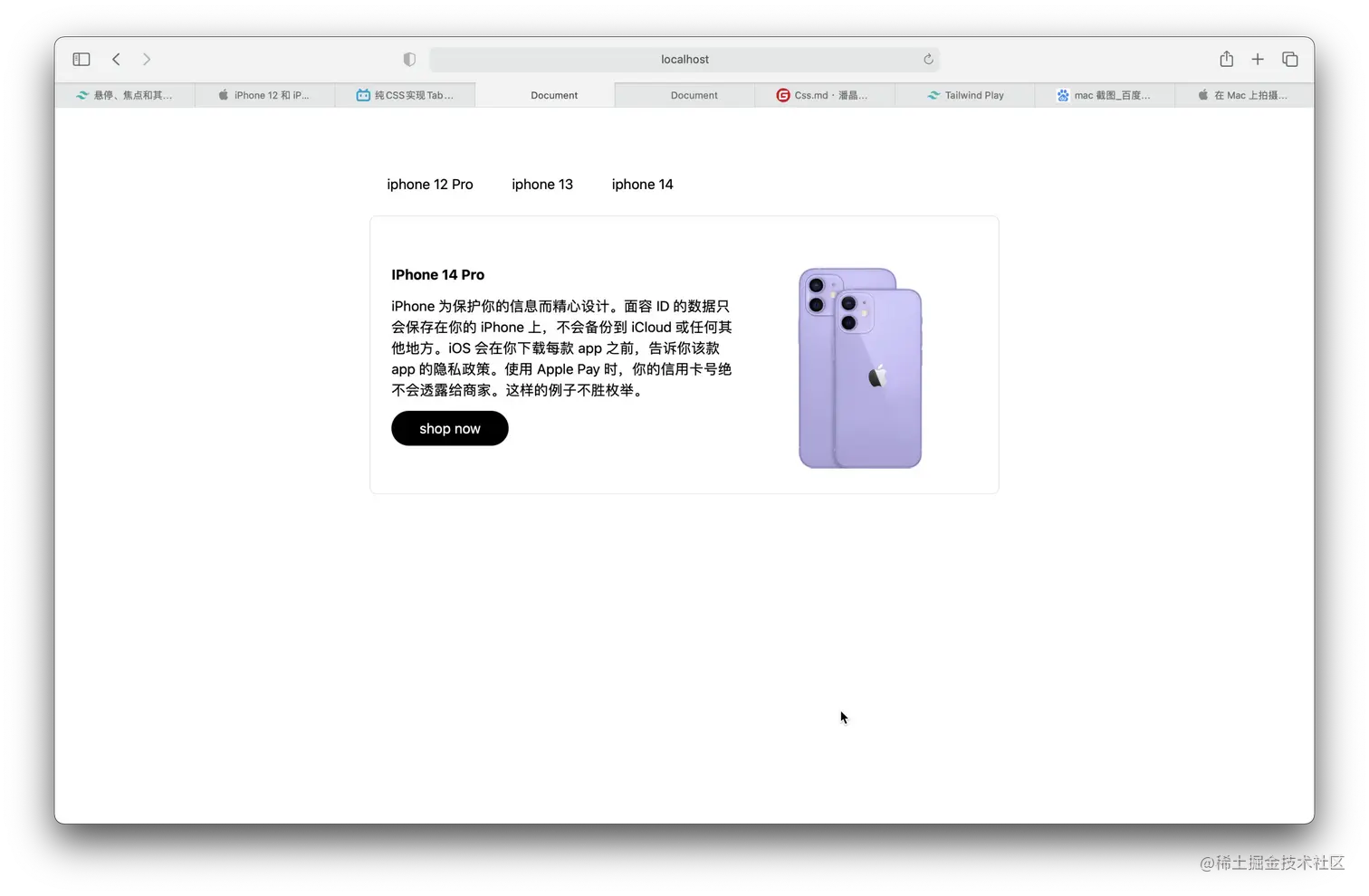Open the second Document tab
This screenshot has height=896, width=1369.
[693, 94]
